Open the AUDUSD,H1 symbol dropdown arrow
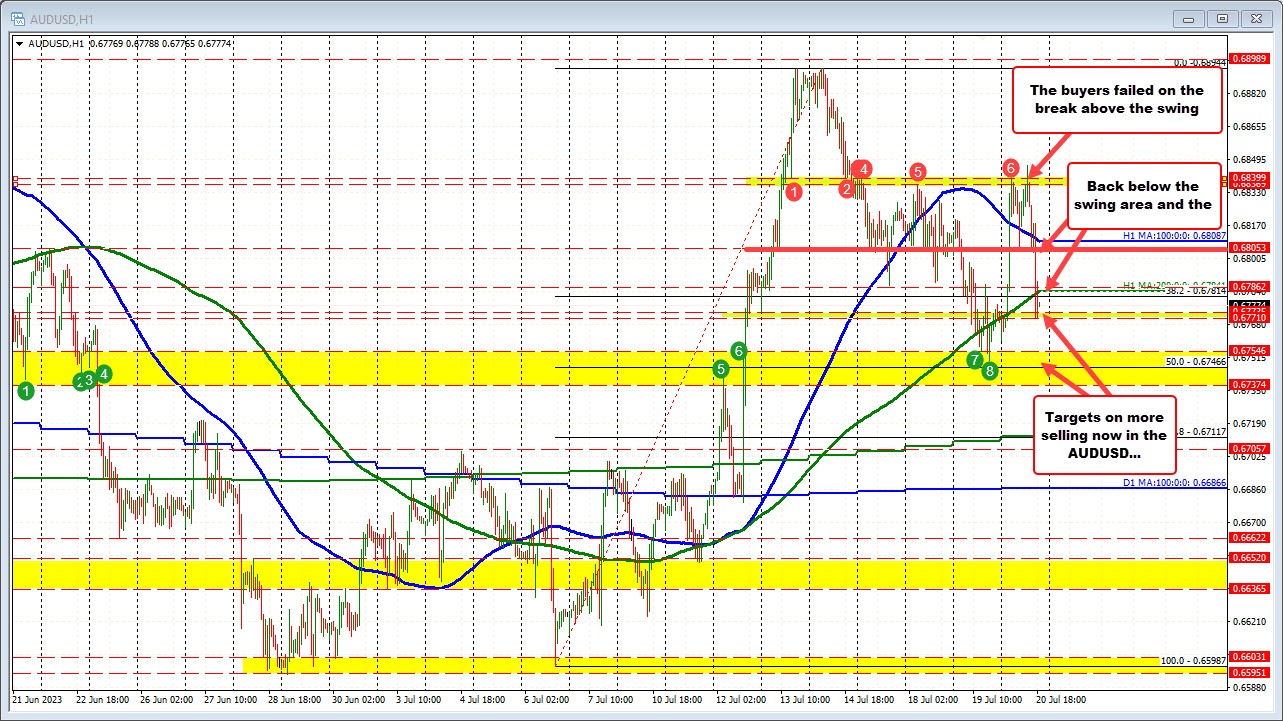 click(x=18, y=44)
